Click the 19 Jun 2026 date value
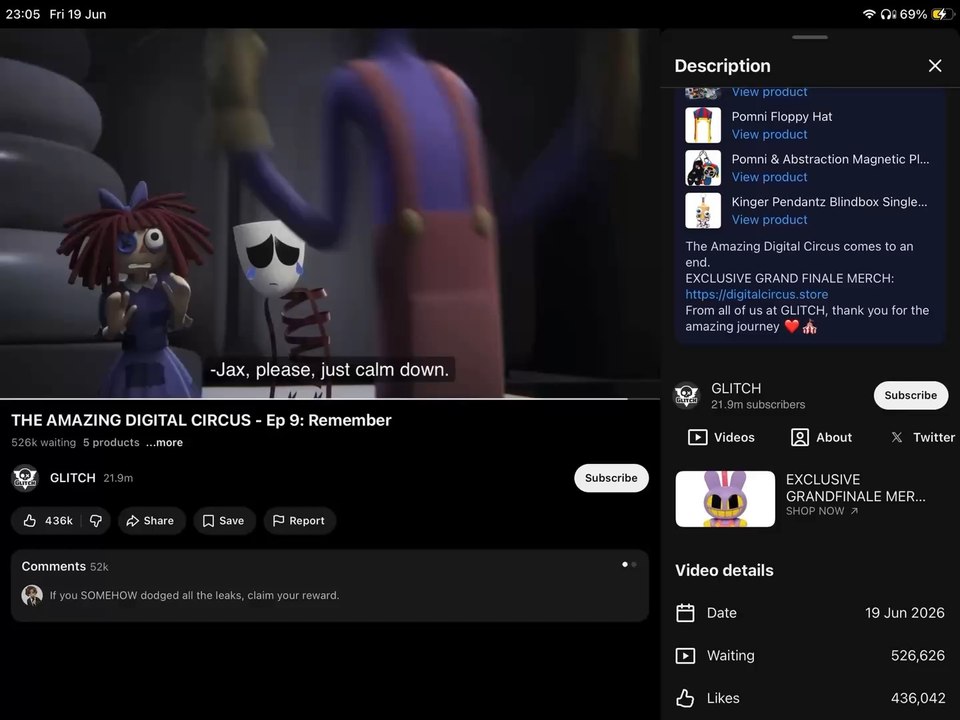 coord(904,613)
